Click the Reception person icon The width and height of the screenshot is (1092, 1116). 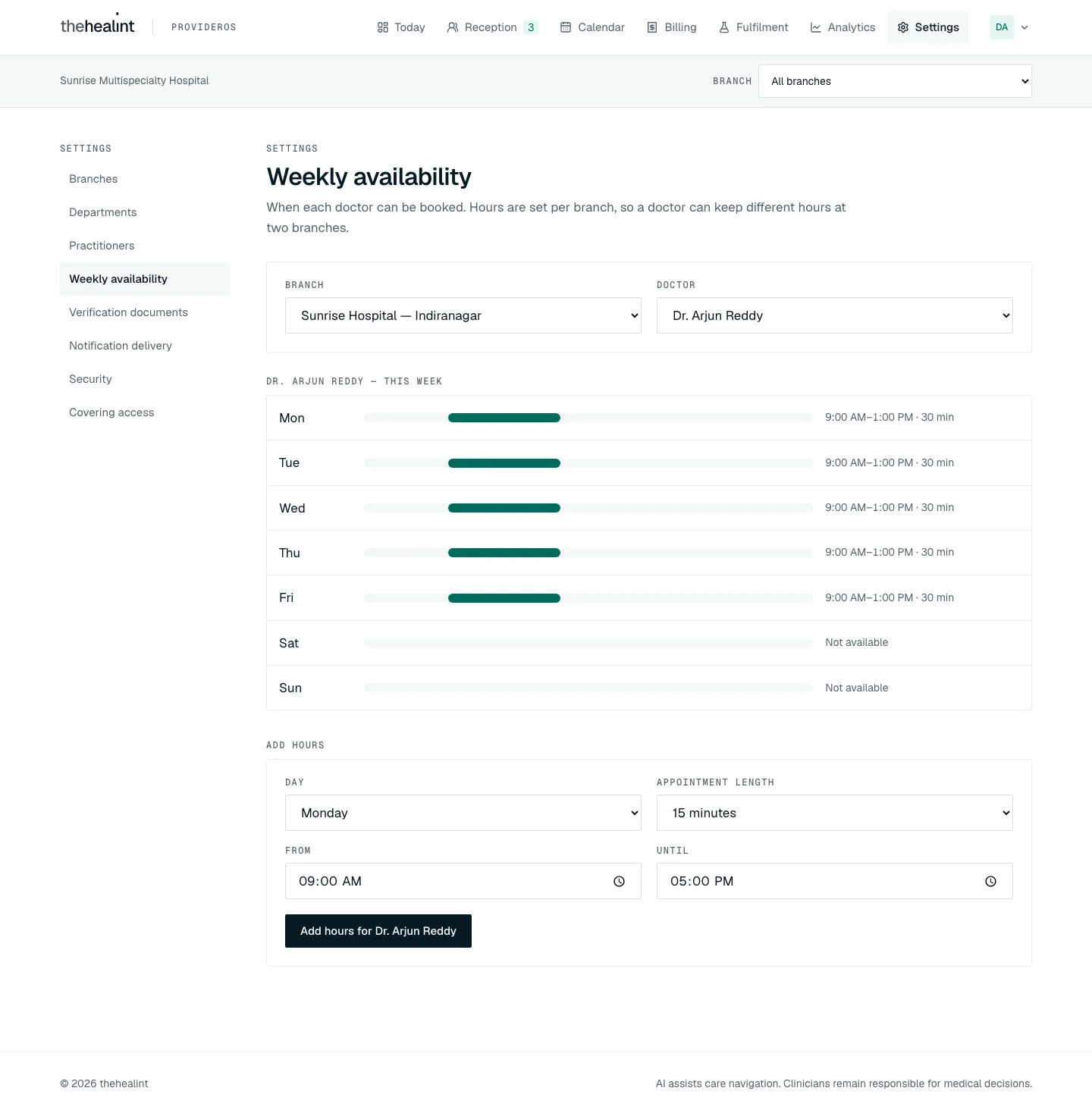[x=453, y=27]
